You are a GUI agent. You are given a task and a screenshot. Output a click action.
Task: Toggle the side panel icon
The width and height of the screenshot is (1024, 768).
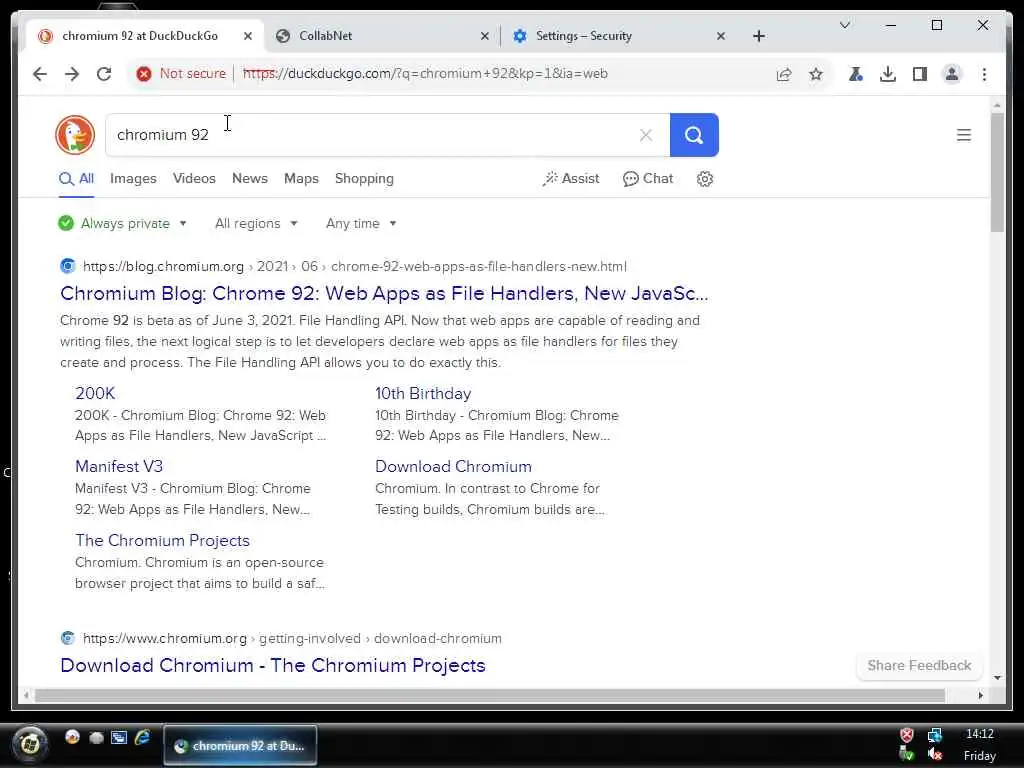coord(920,74)
